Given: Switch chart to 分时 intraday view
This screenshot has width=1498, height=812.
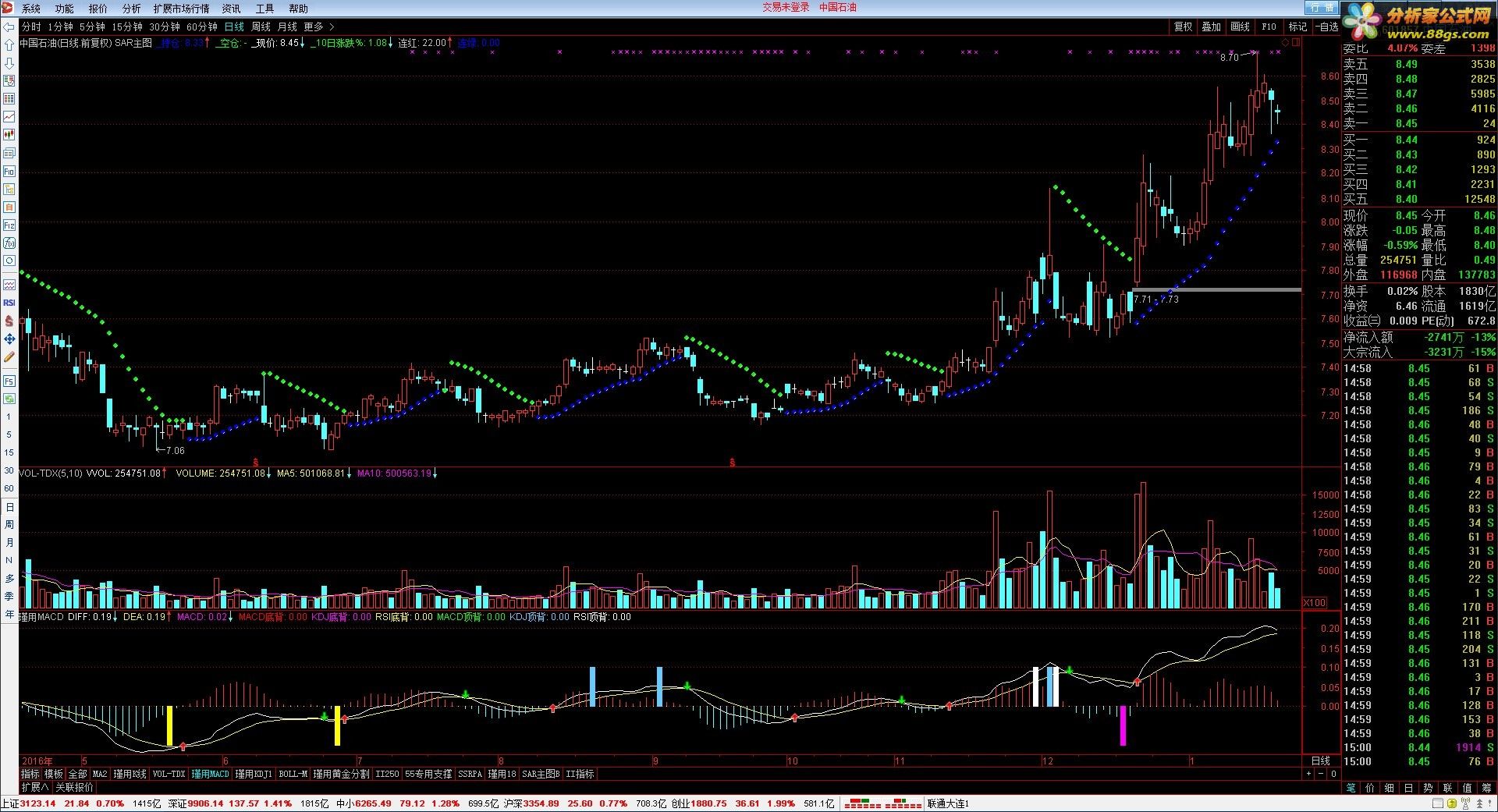Looking at the screenshot, I should [31, 27].
